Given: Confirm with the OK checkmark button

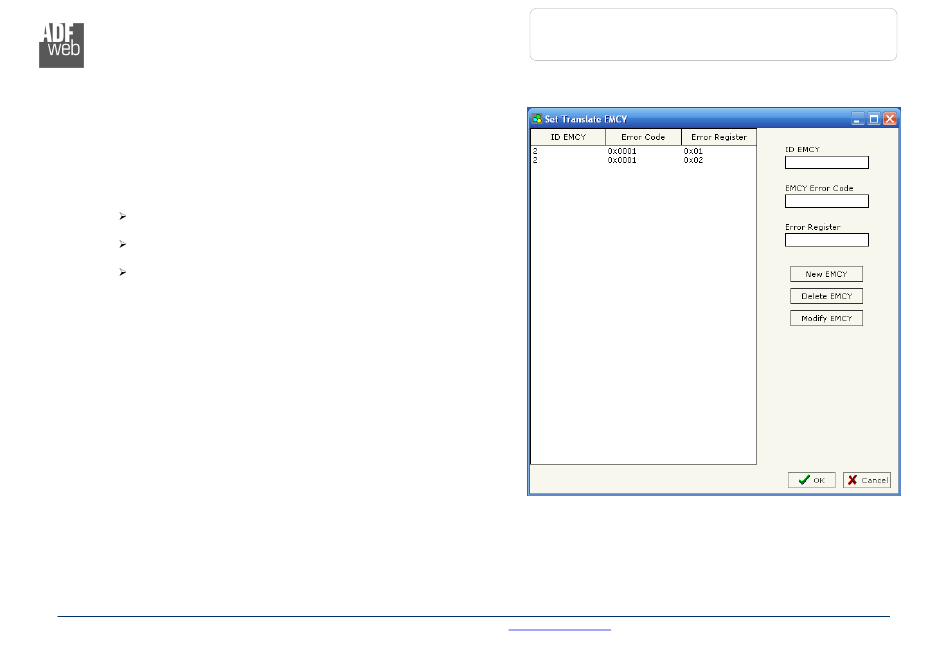Looking at the screenshot, I should pyautogui.click(x=811, y=480).
